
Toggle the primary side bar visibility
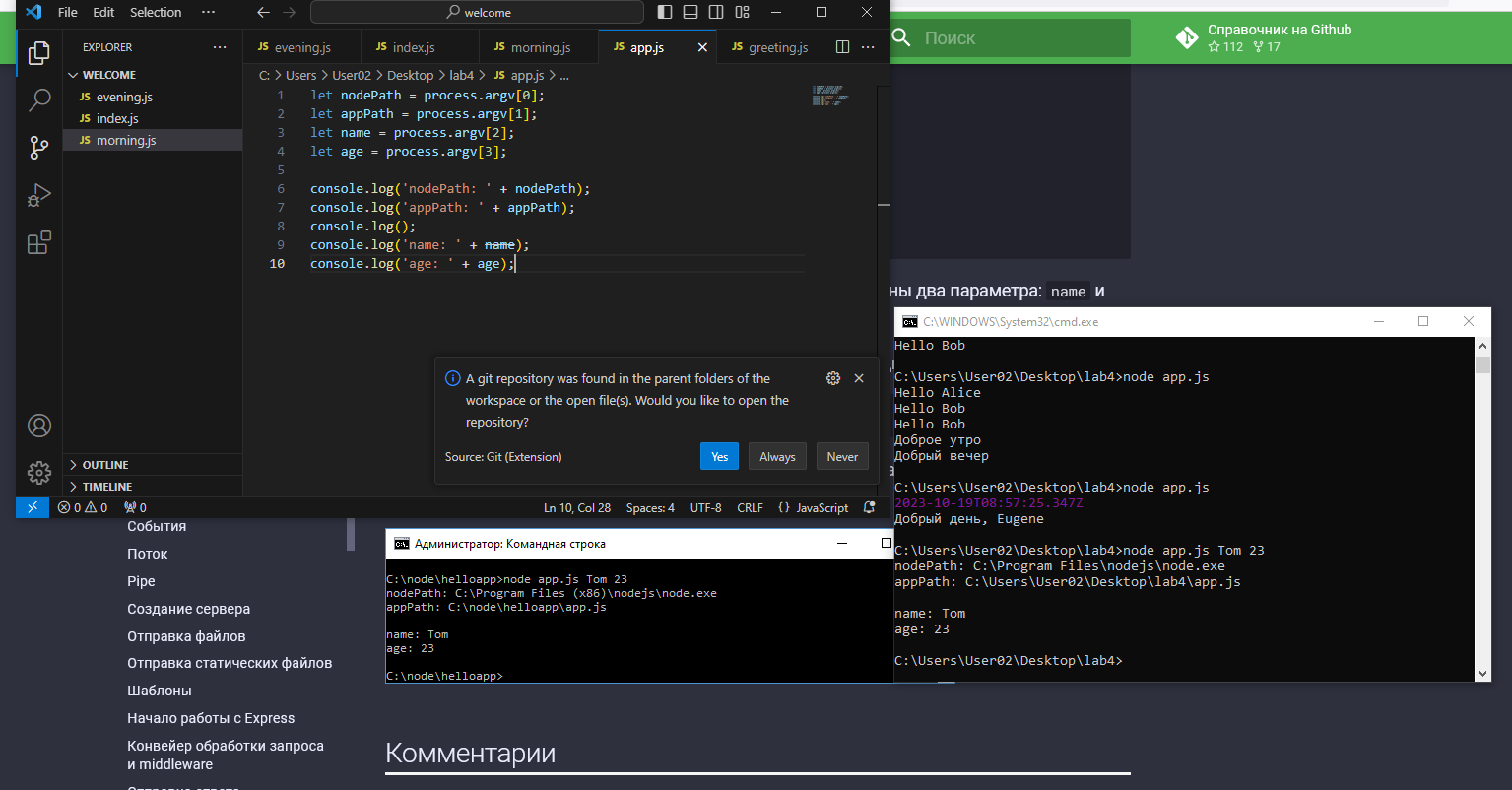(x=665, y=12)
